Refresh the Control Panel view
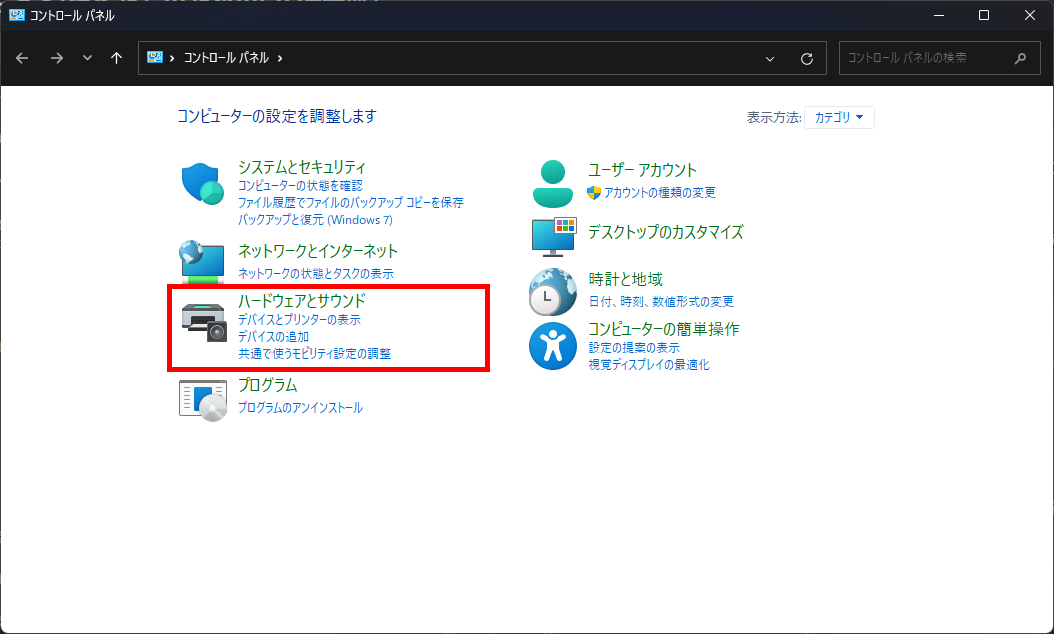 (806, 58)
